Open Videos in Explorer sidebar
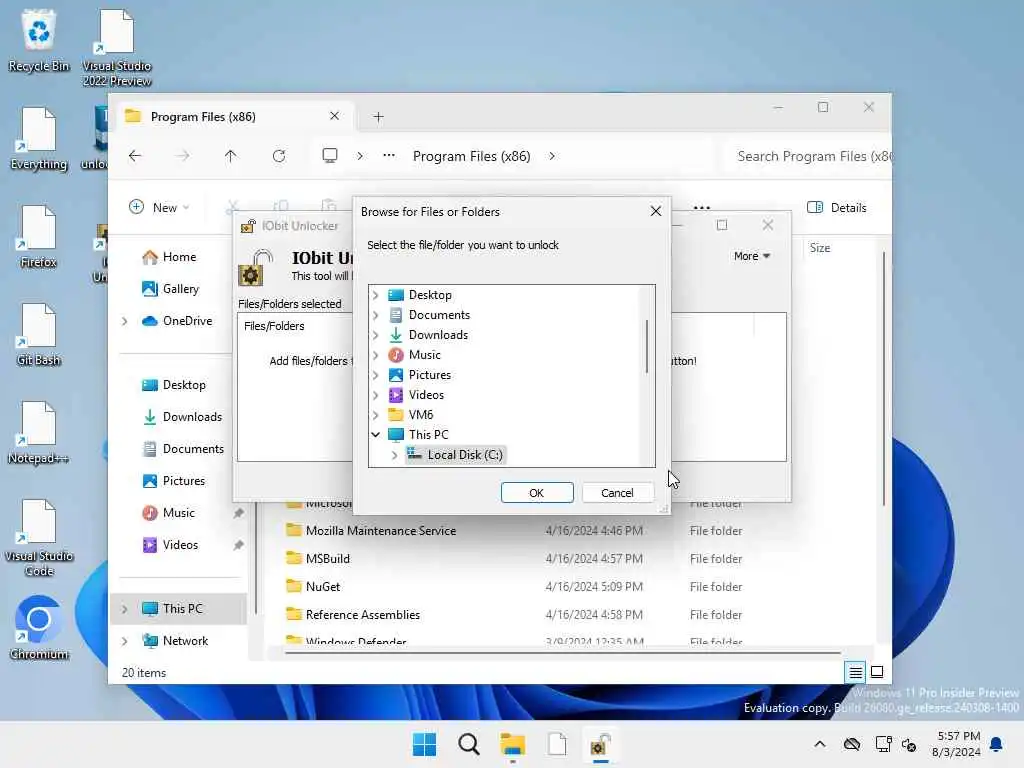The height and width of the screenshot is (768, 1024). (x=169, y=545)
